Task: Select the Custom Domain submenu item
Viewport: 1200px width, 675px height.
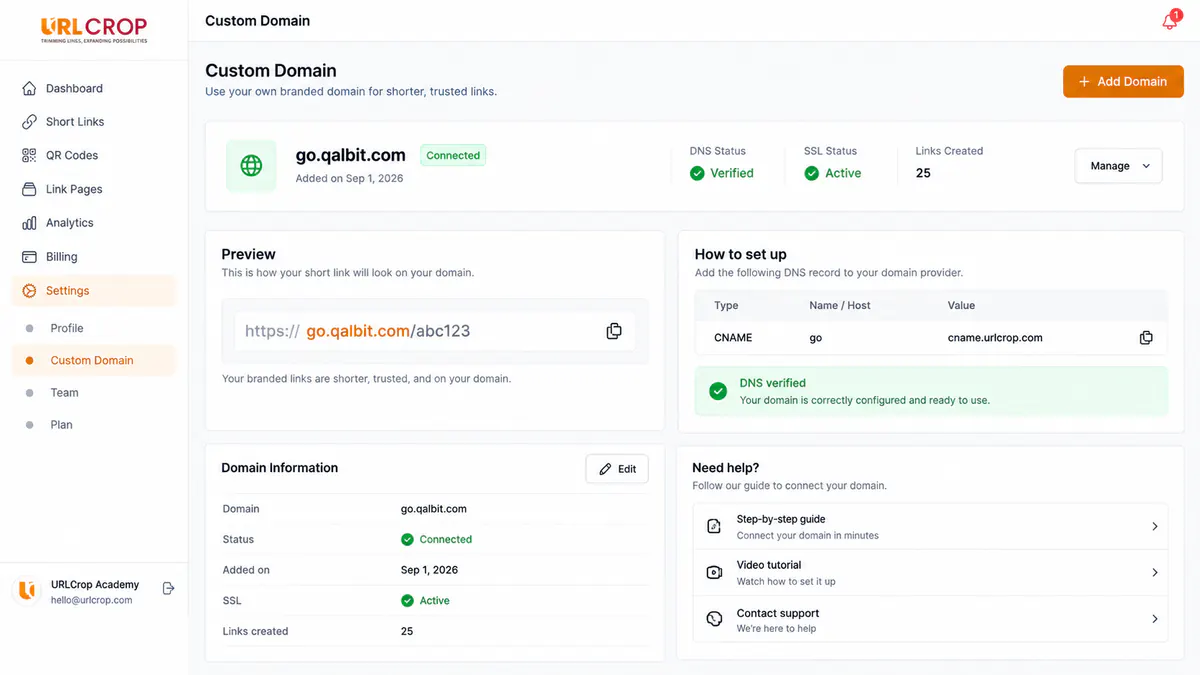Action: (x=93, y=360)
